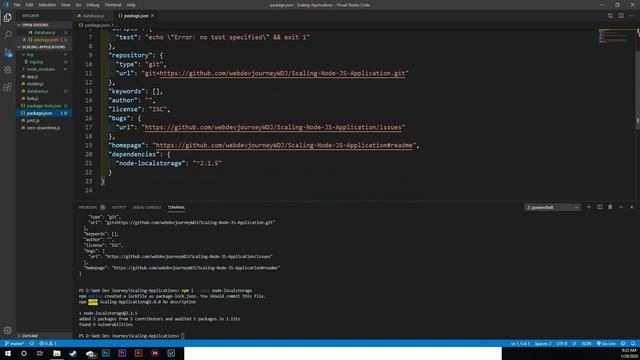The height and width of the screenshot is (360, 640).
Task: Open the File menu
Action: point(17,5)
